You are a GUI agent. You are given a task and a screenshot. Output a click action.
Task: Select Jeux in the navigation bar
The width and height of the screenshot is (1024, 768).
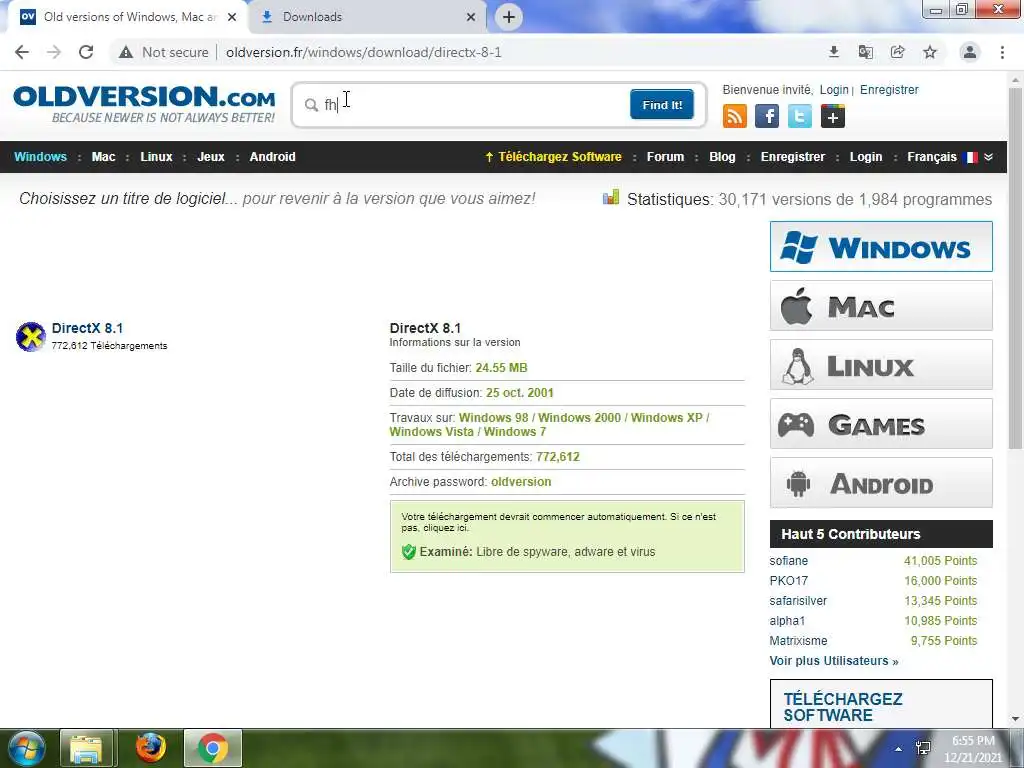(211, 157)
